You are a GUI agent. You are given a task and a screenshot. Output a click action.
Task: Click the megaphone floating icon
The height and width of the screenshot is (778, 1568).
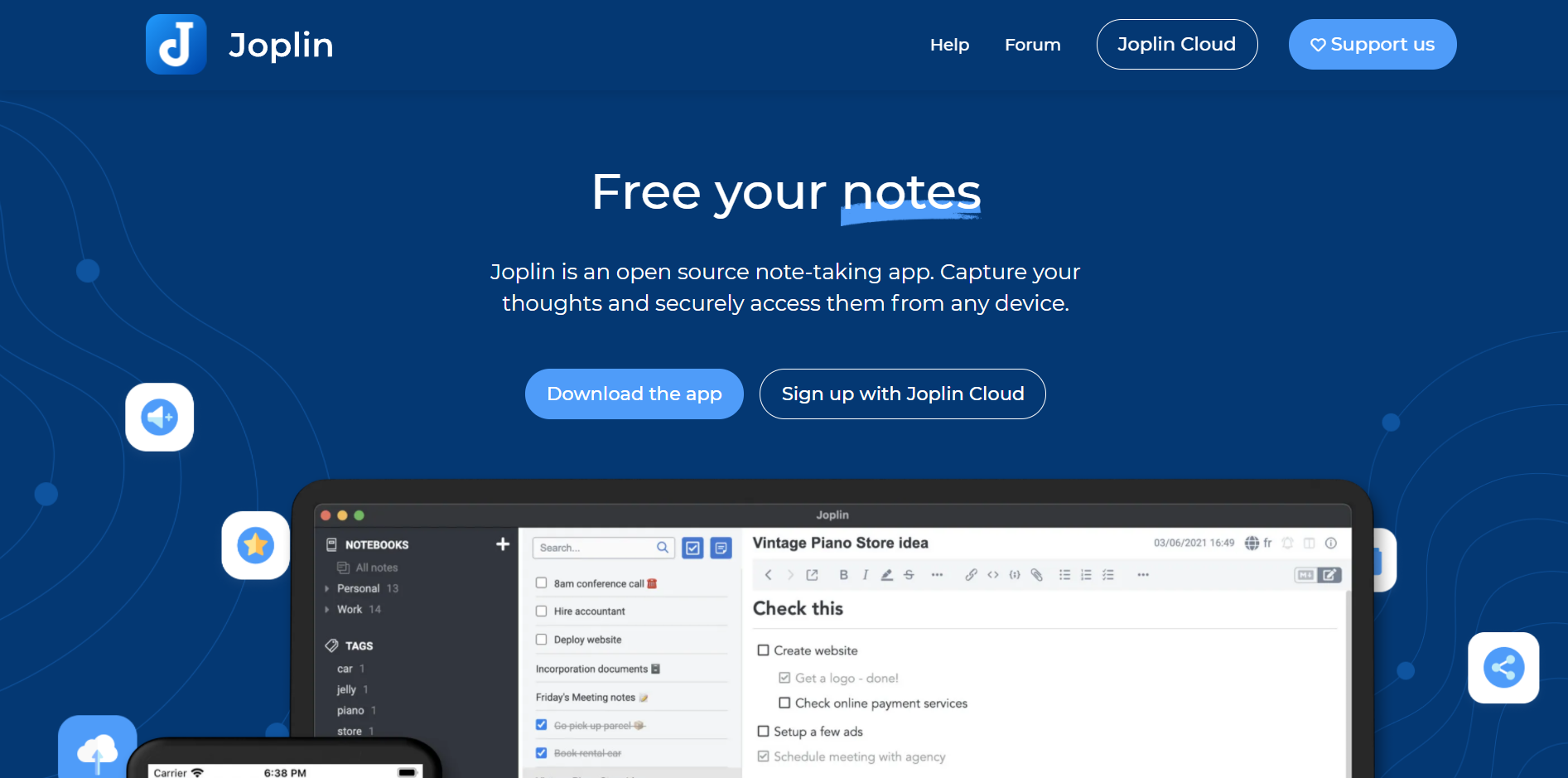[160, 417]
